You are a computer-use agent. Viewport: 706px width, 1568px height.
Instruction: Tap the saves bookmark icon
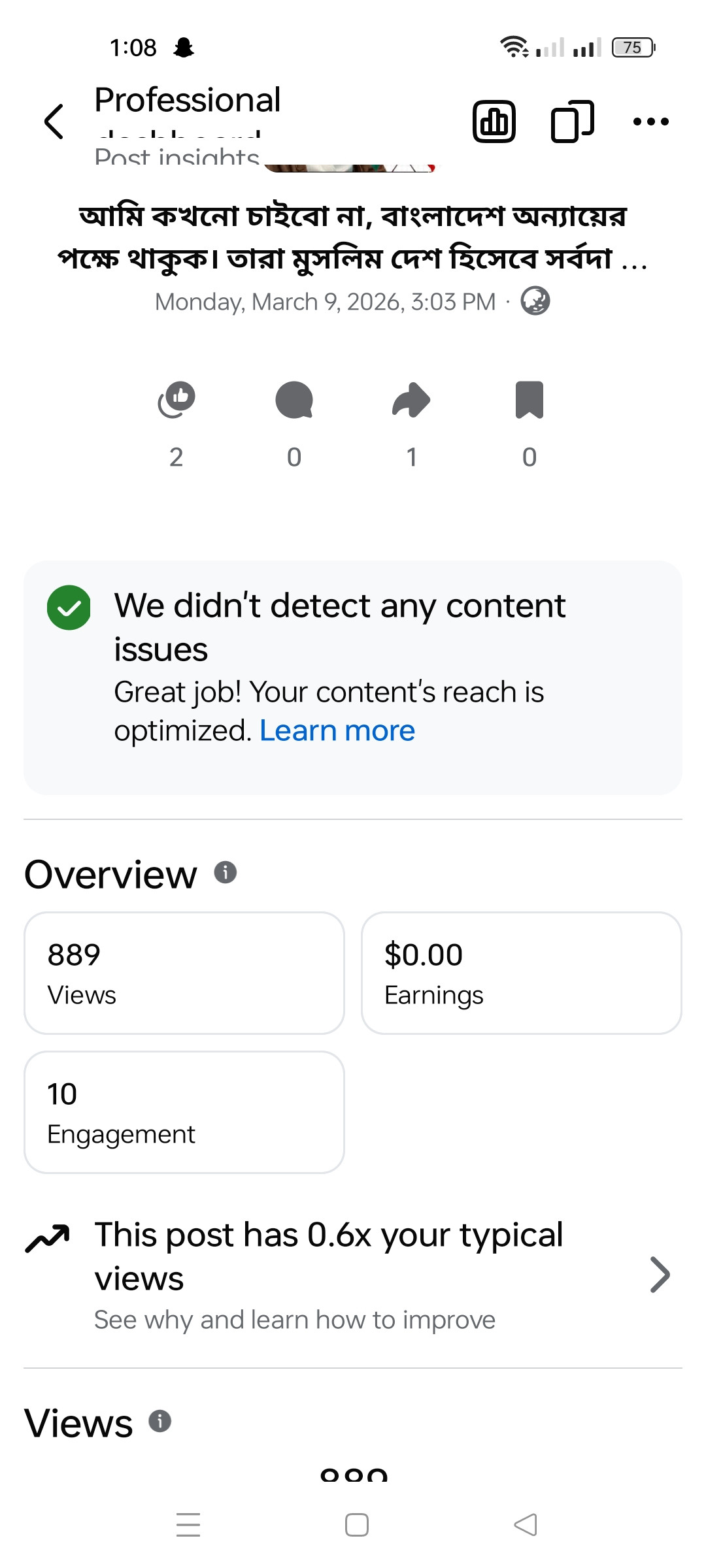pos(529,400)
